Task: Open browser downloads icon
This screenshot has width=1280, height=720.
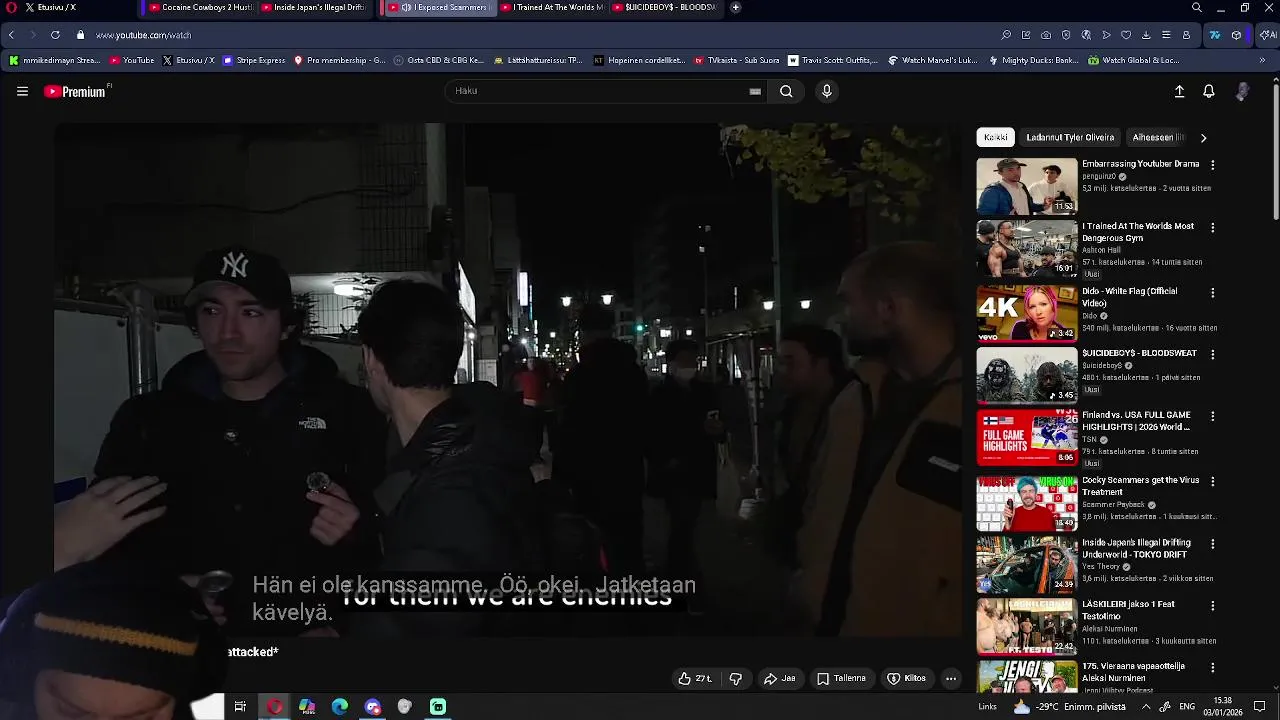Action: coord(1146,35)
